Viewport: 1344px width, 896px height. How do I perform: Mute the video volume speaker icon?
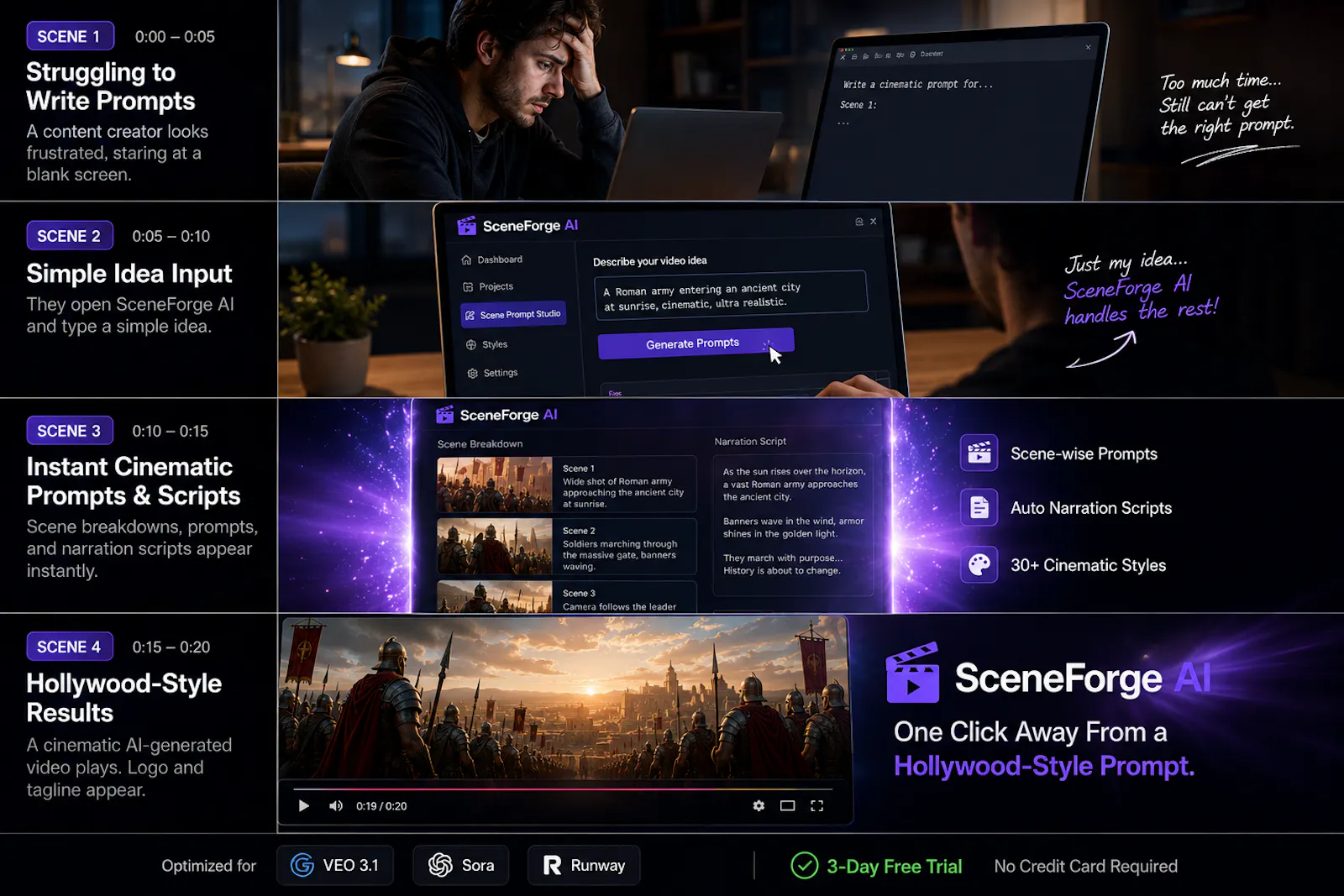[x=336, y=806]
